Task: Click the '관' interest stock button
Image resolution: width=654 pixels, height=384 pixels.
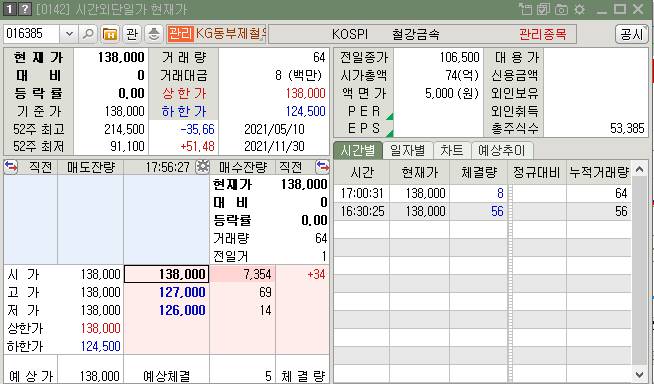Action: pyautogui.click(x=132, y=34)
